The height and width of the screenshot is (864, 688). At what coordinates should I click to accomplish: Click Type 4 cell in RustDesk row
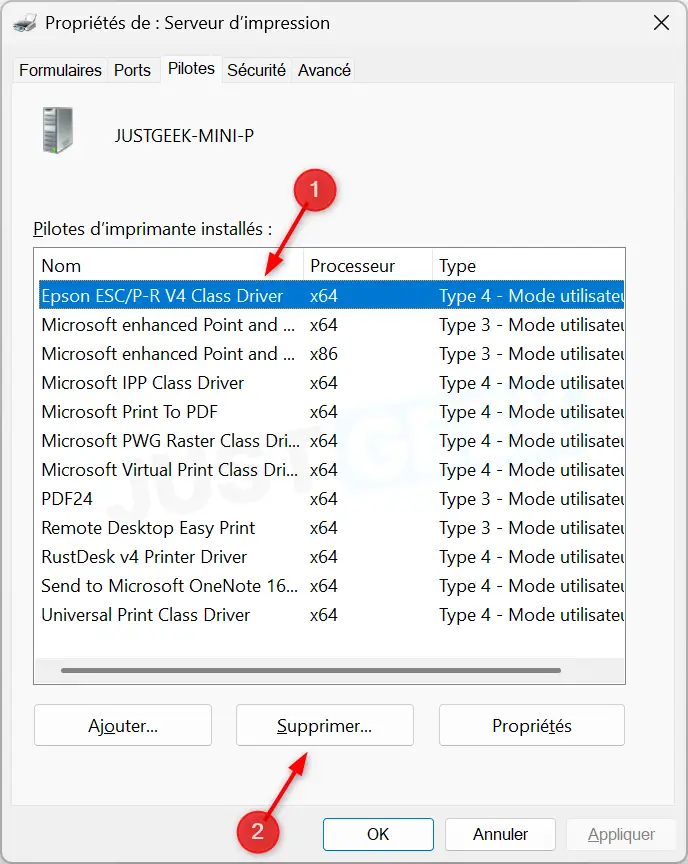532,557
